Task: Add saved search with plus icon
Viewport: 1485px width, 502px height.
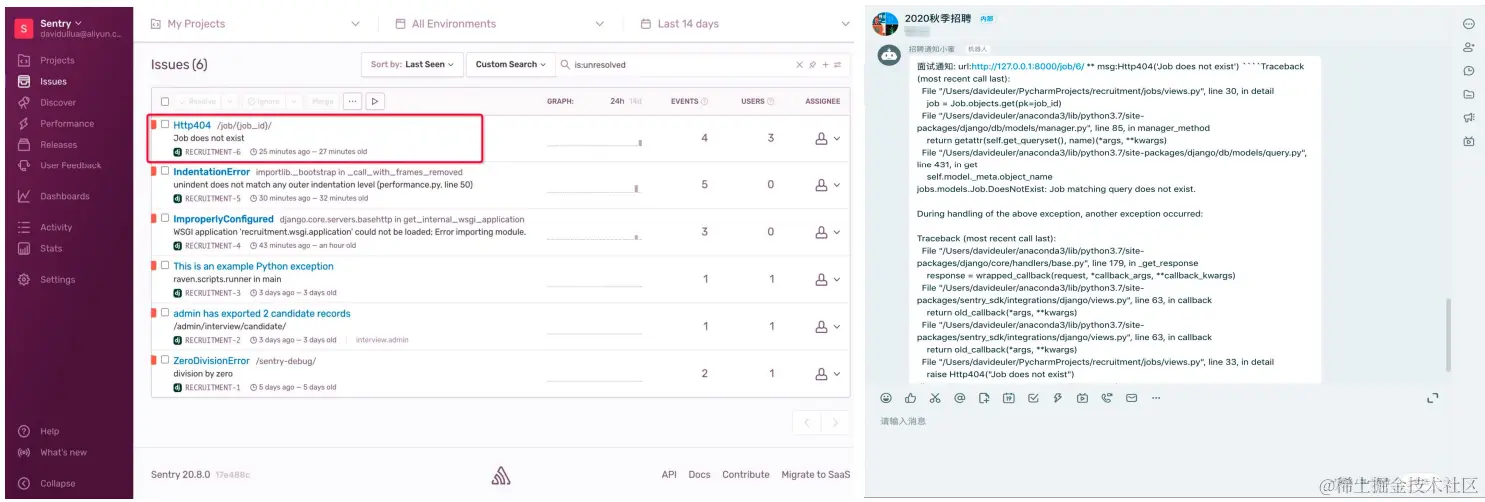Action: click(825, 65)
